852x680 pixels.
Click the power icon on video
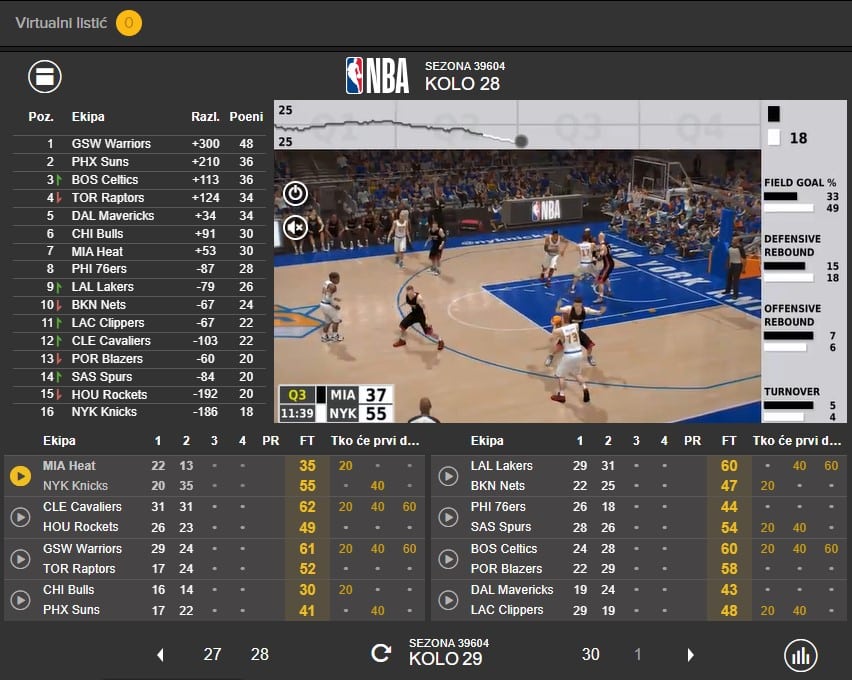[x=295, y=193]
